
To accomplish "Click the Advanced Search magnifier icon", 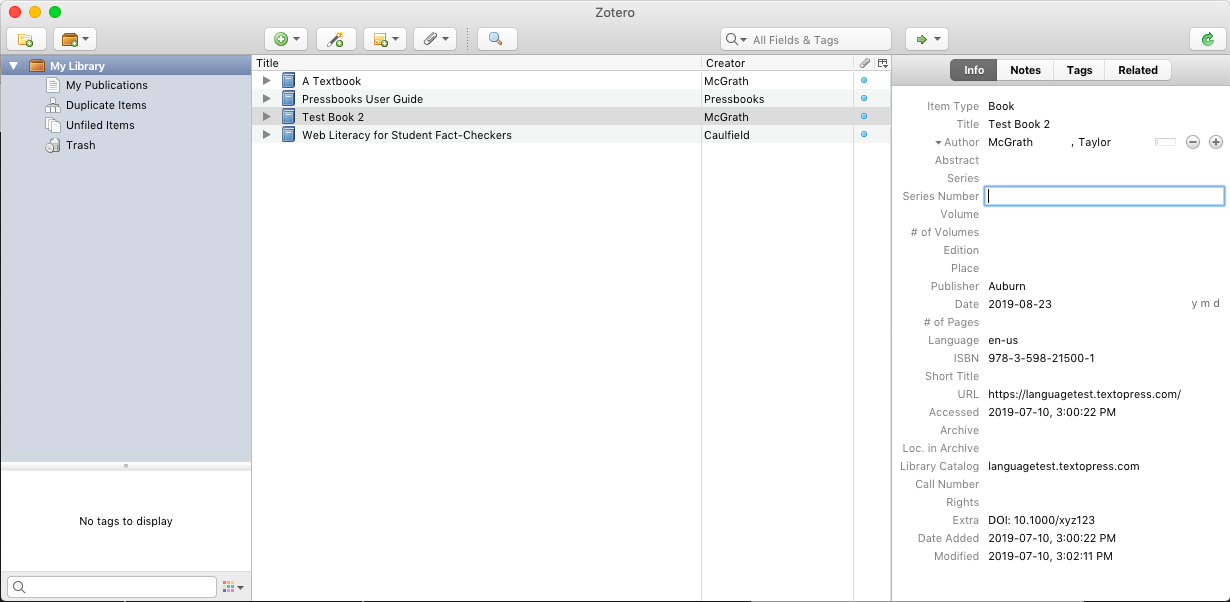I will pos(496,39).
